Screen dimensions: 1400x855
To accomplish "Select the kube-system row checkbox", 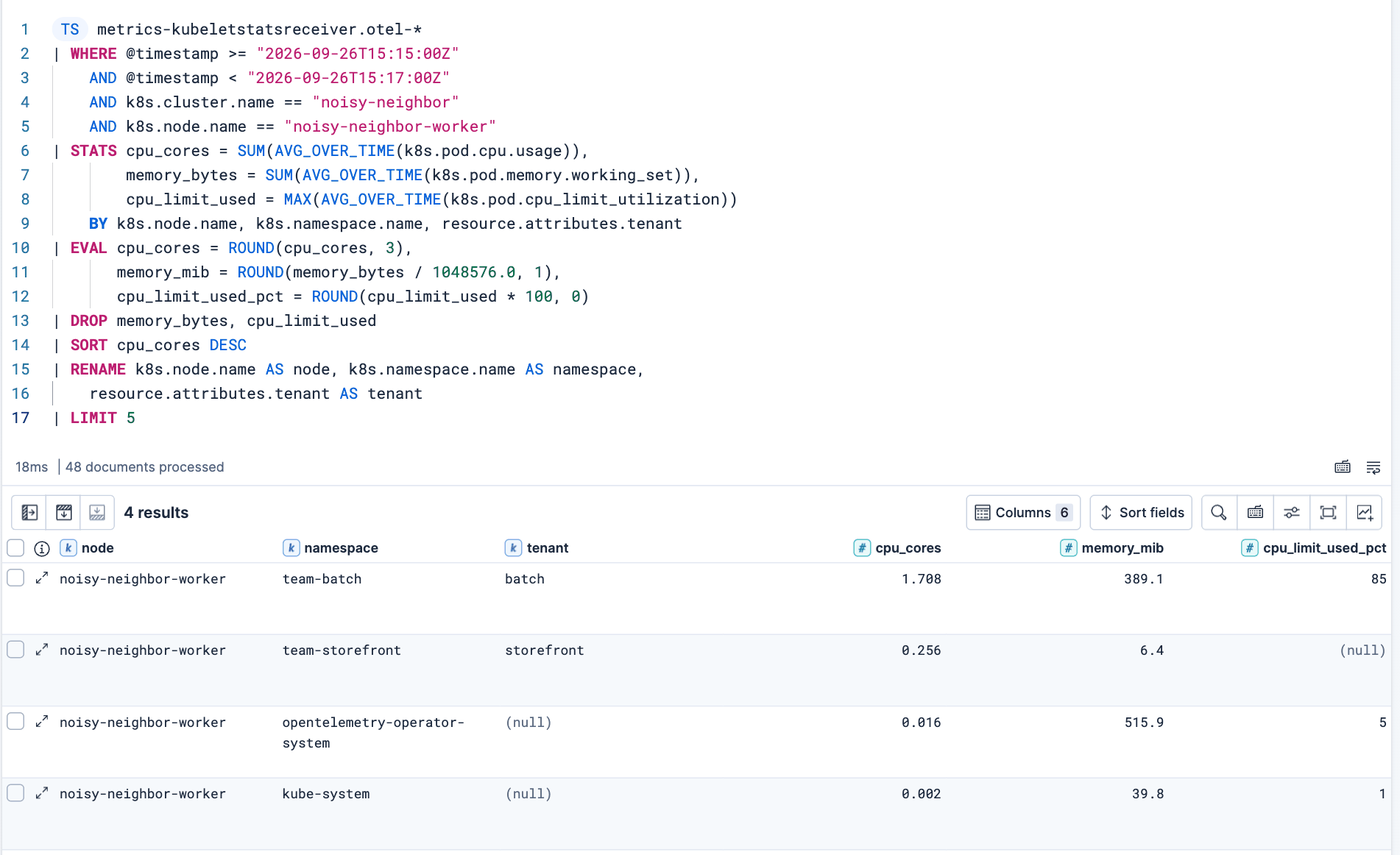I will tap(15, 793).
